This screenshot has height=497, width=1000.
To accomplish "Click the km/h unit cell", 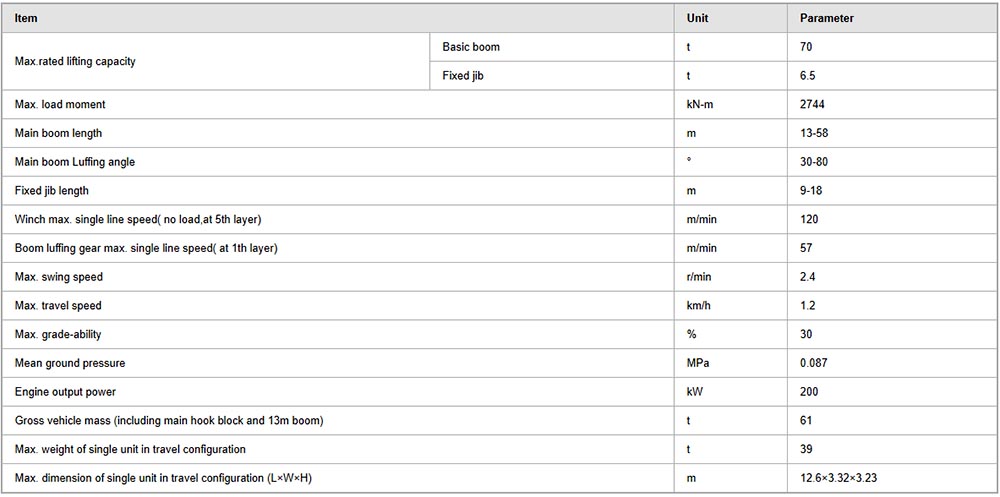I will (x=698, y=306).
